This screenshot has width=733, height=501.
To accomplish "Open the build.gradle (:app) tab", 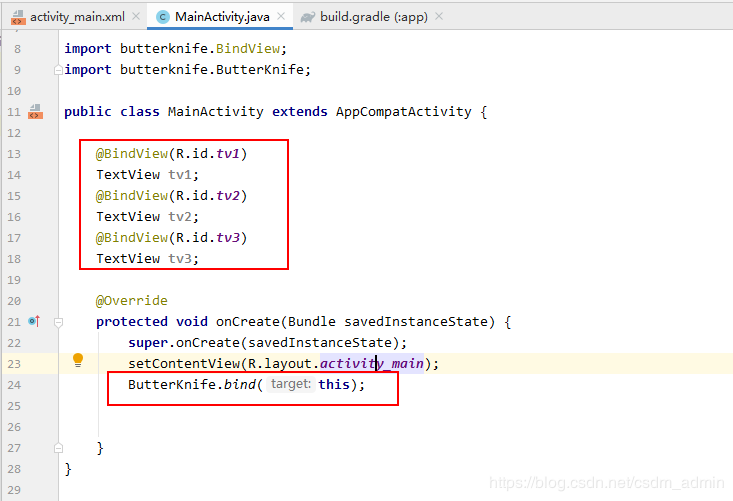I will point(374,17).
